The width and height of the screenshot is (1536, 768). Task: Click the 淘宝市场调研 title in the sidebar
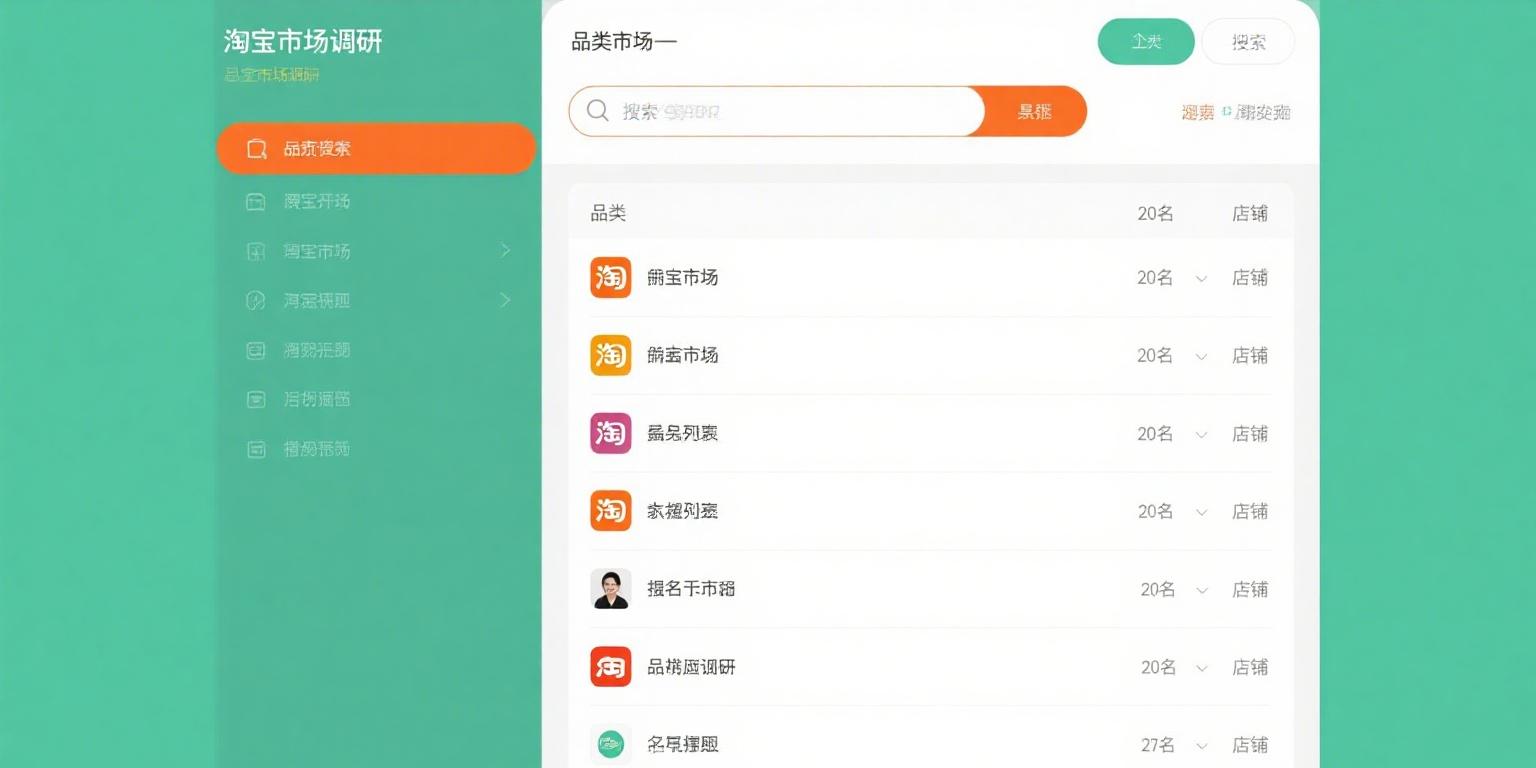(x=303, y=41)
